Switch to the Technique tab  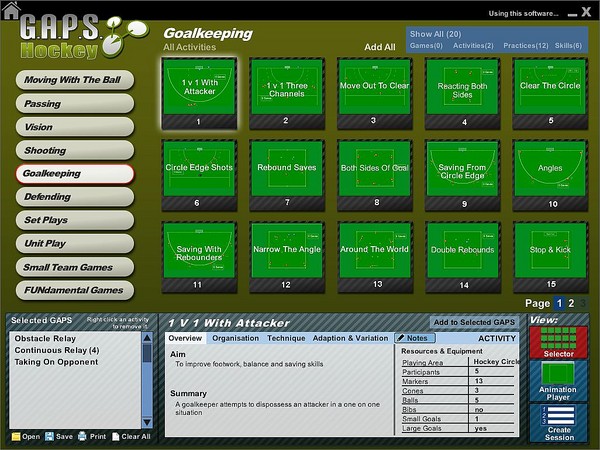point(286,338)
